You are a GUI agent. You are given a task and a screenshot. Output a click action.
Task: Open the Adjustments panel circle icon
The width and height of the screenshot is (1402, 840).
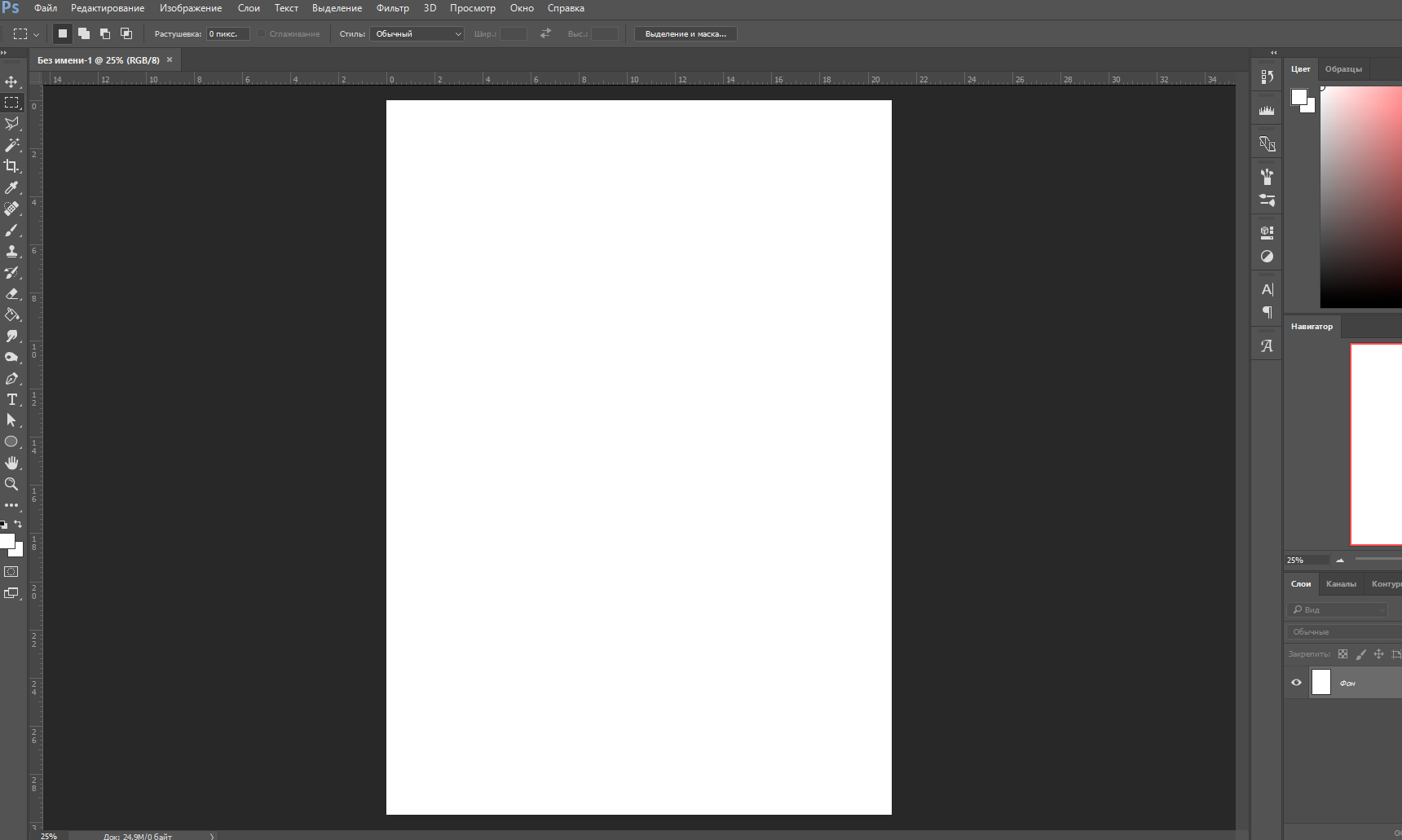pos(1267,256)
